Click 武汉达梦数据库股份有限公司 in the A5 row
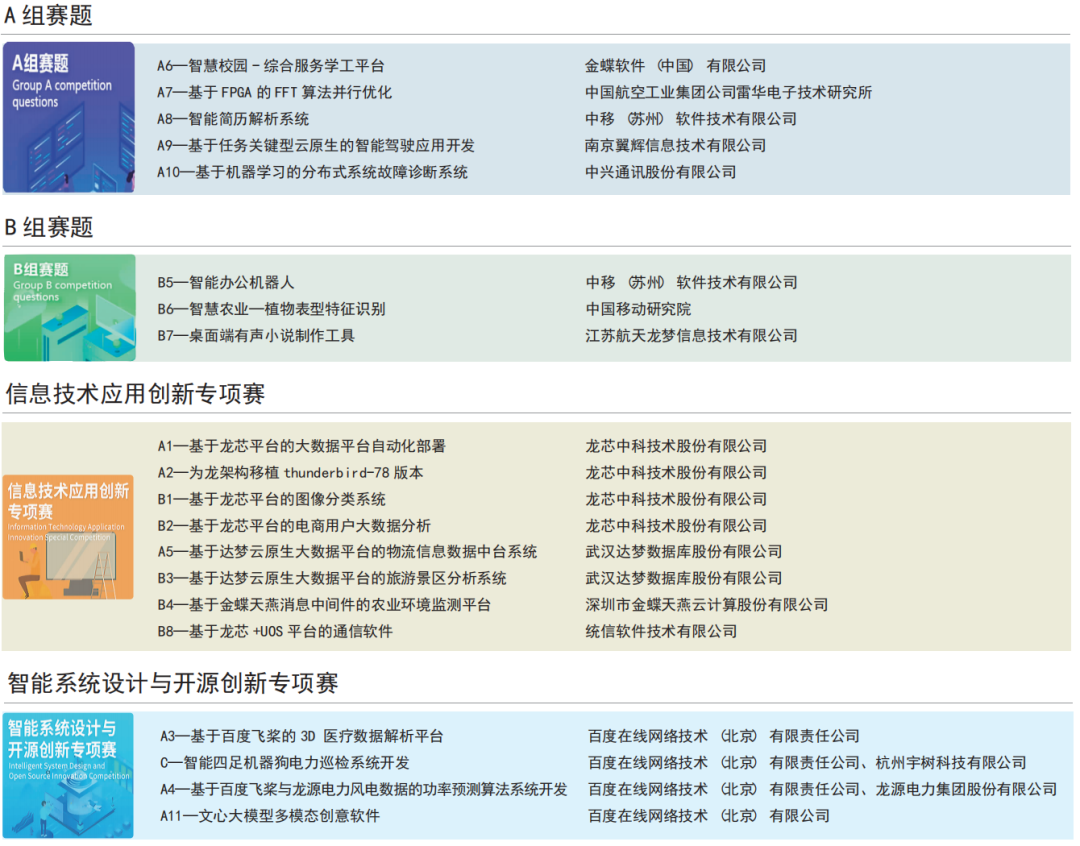The image size is (1080, 846). pos(683,552)
